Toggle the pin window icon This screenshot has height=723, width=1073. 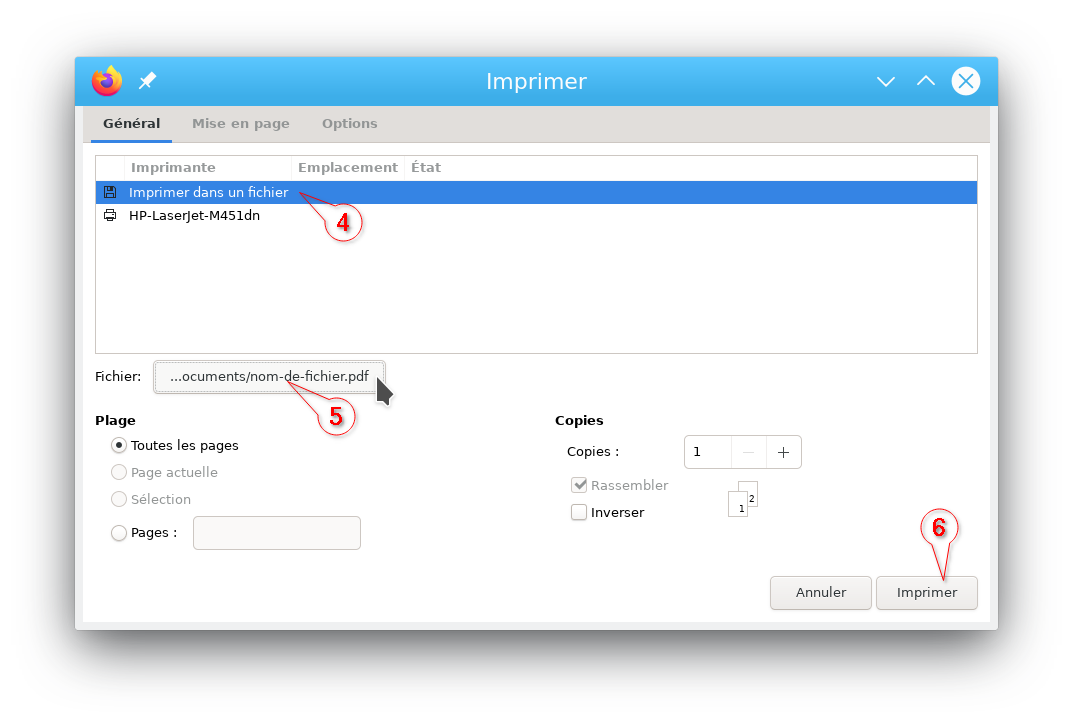(147, 81)
